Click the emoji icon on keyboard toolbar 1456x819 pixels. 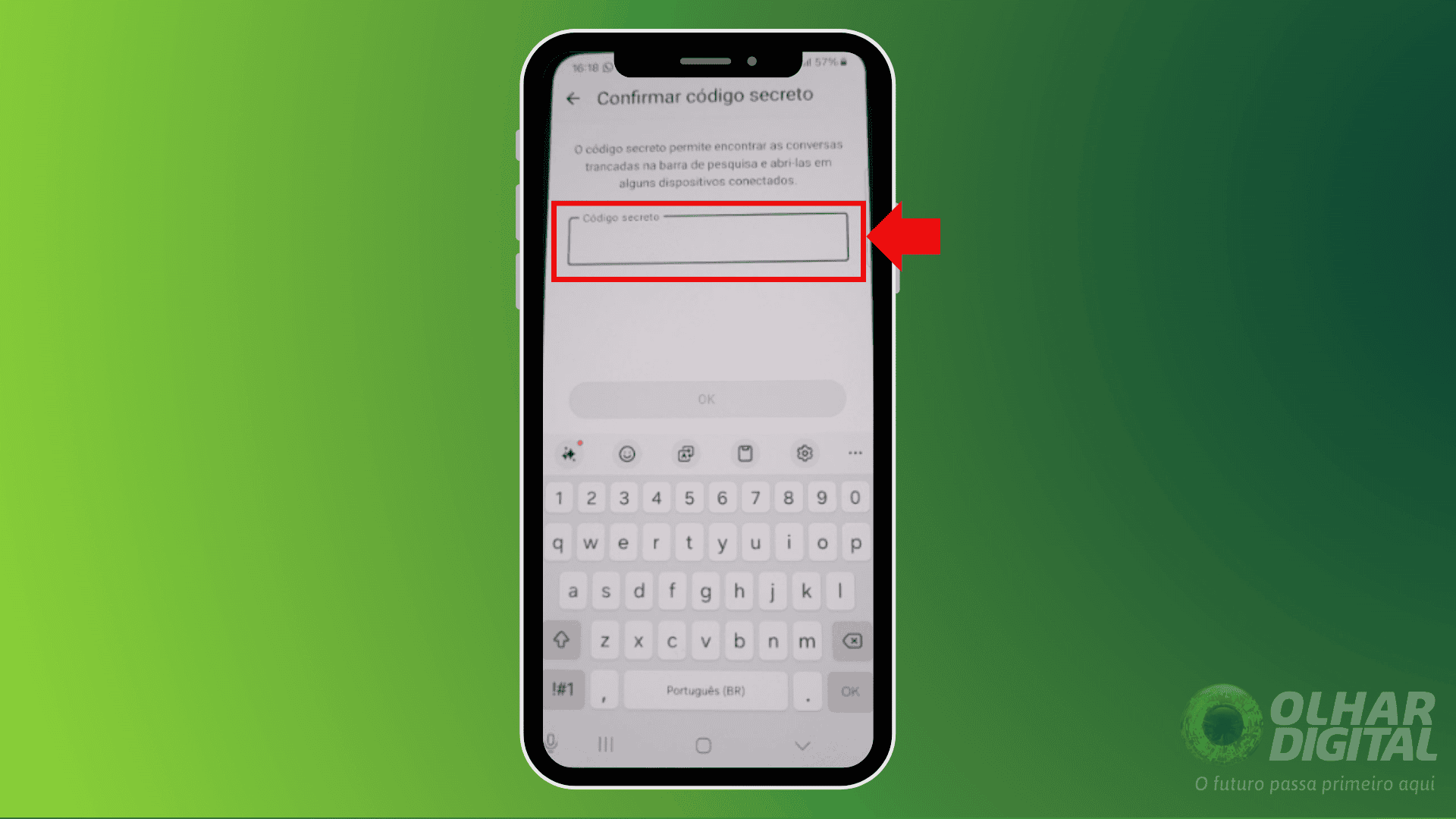click(627, 454)
